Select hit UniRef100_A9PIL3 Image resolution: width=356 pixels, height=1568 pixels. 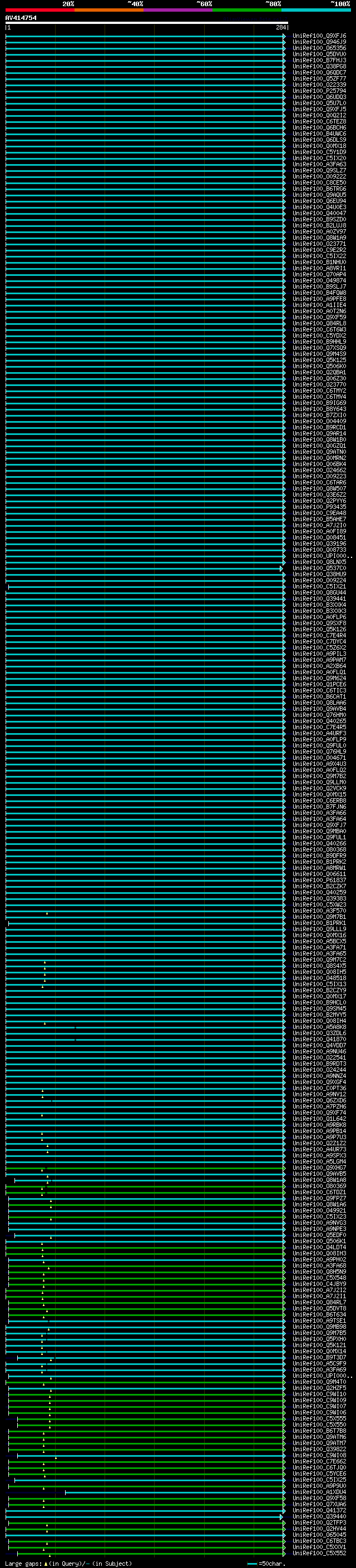(x=319, y=654)
